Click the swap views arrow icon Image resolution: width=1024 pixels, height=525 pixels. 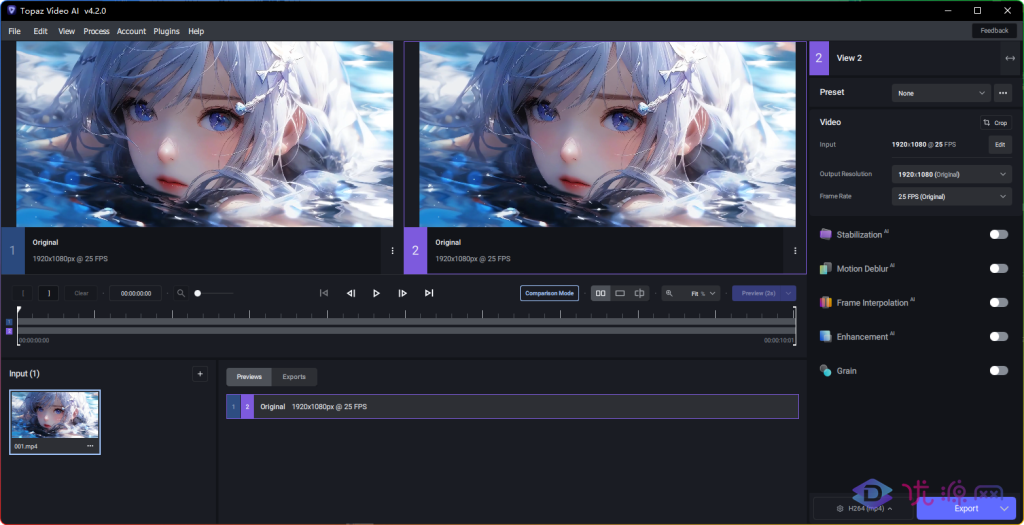click(x=1010, y=58)
